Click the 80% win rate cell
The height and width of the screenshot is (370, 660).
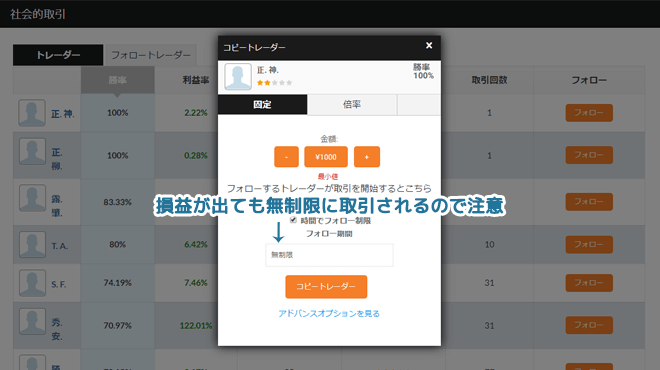pos(117,245)
